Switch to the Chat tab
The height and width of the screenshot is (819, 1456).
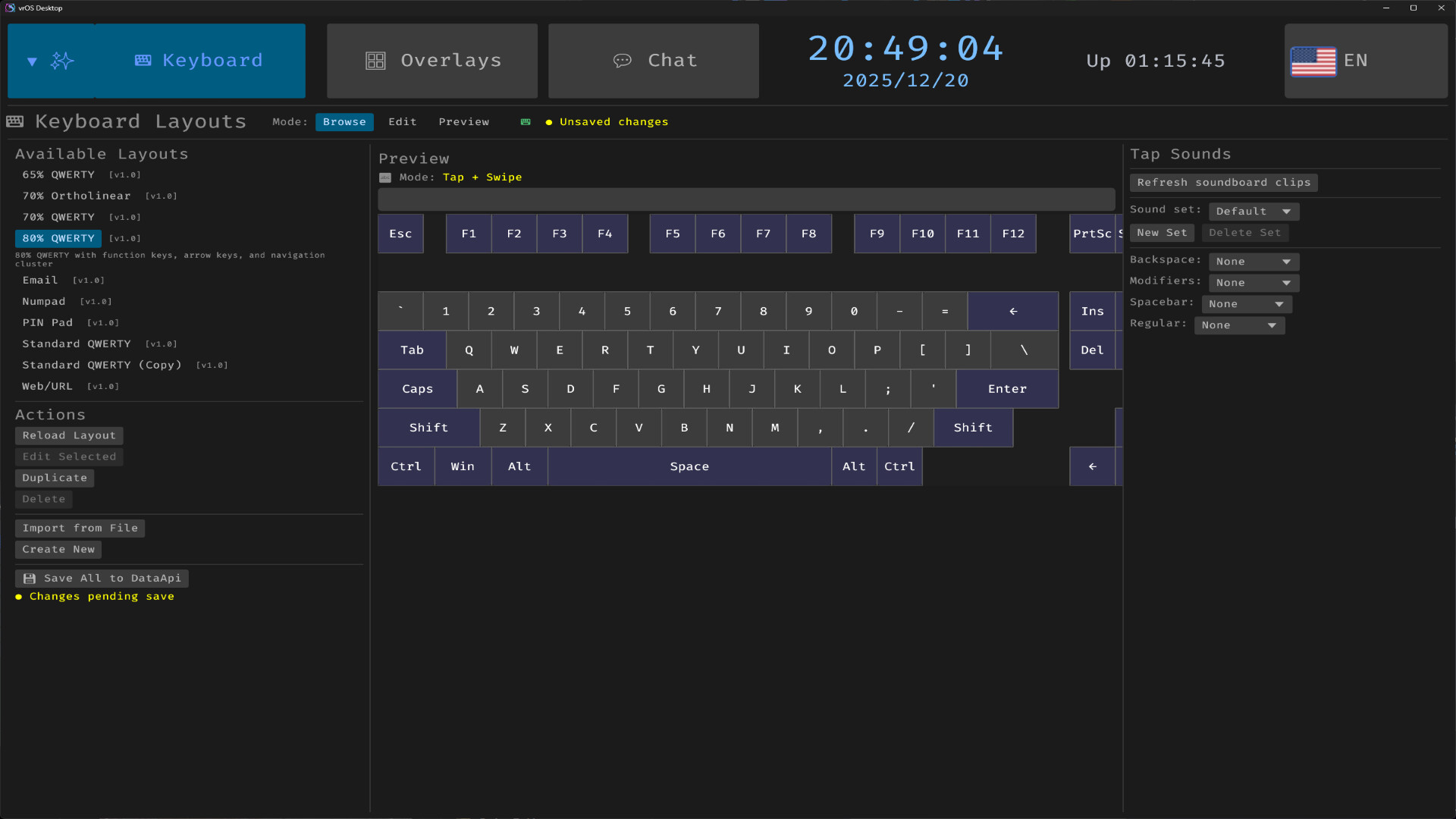[x=653, y=60]
